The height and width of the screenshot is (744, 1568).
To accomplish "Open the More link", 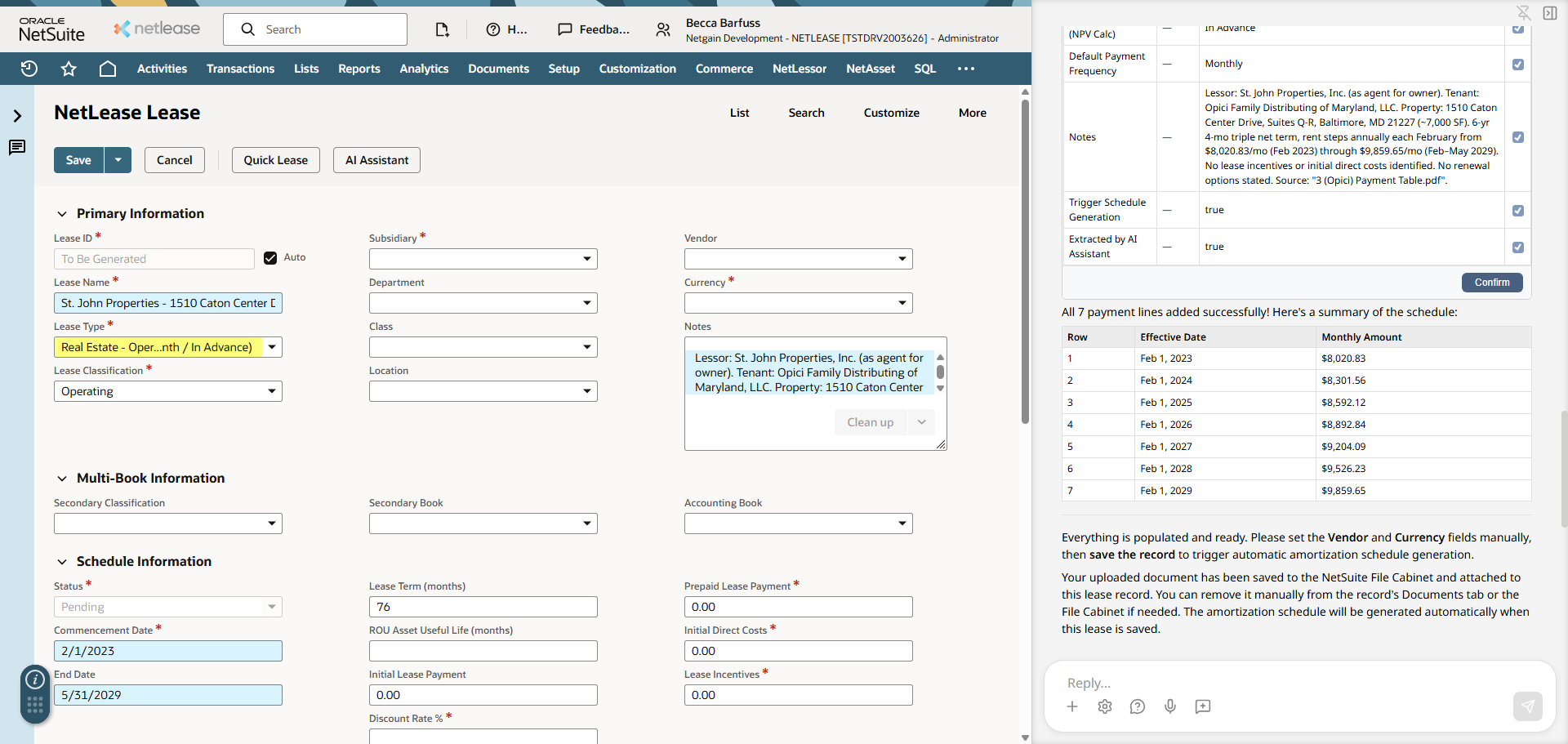I will click(973, 113).
